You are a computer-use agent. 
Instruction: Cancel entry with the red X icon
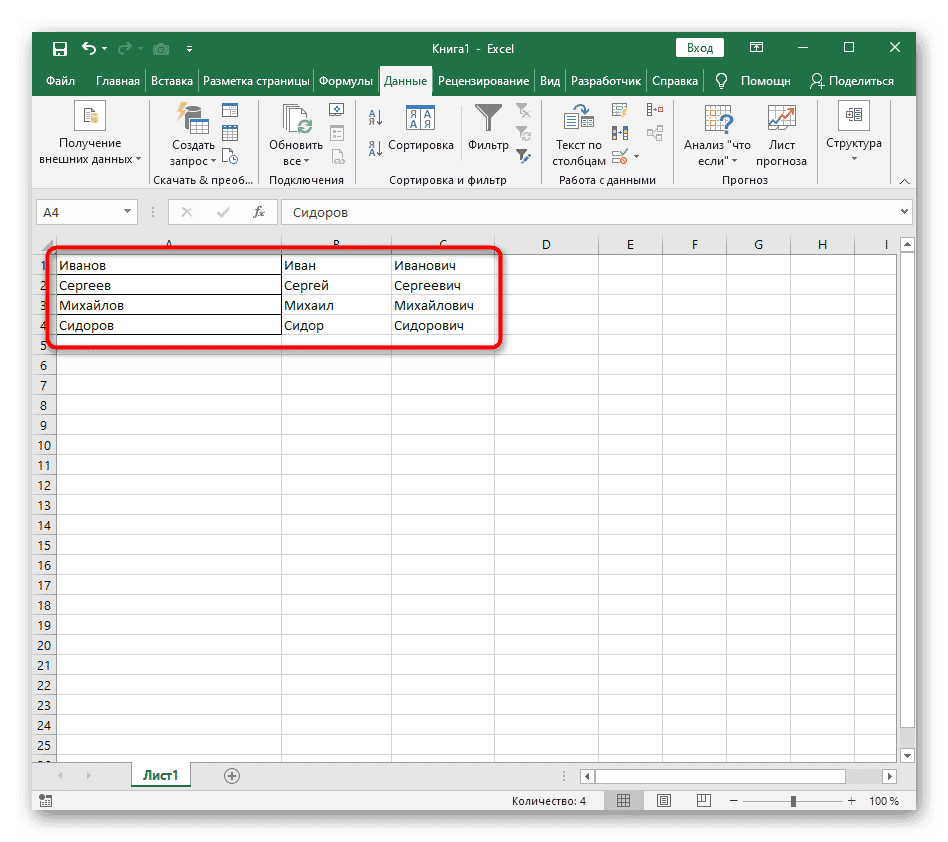[x=188, y=212]
